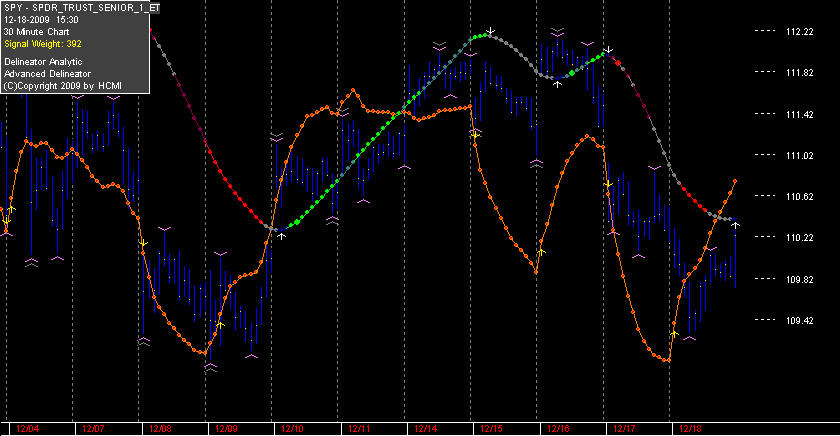The width and height of the screenshot is (840, 436).
Task: Select the 12/15 date label
Action: coord(491,429)
